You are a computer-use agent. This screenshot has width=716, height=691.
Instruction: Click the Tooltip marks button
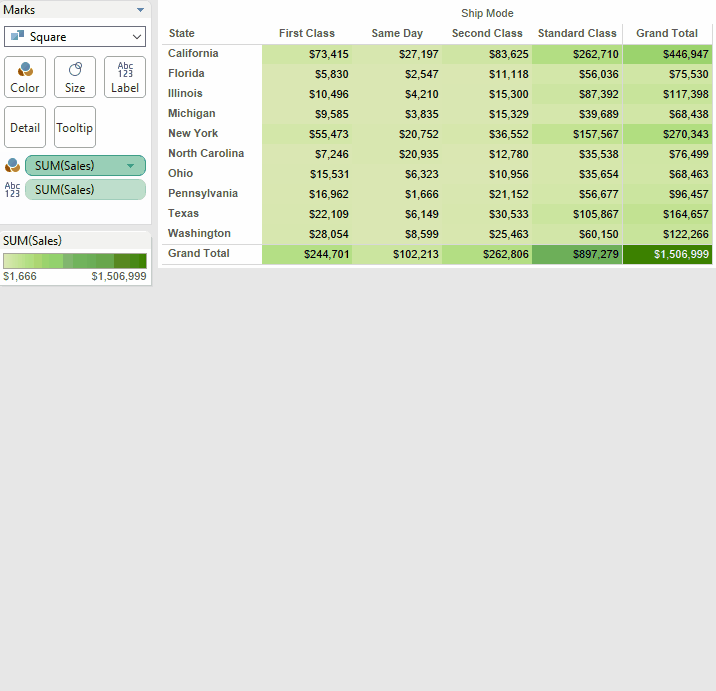75,127
